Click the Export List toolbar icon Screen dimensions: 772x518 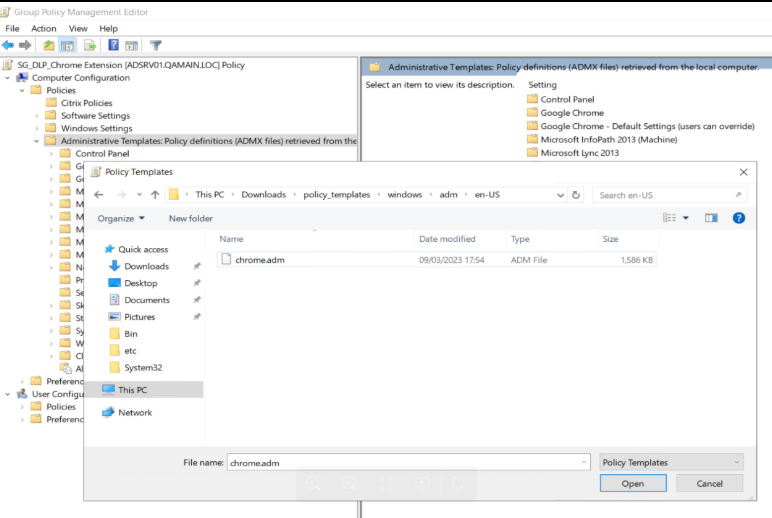[x=90, y=45]
